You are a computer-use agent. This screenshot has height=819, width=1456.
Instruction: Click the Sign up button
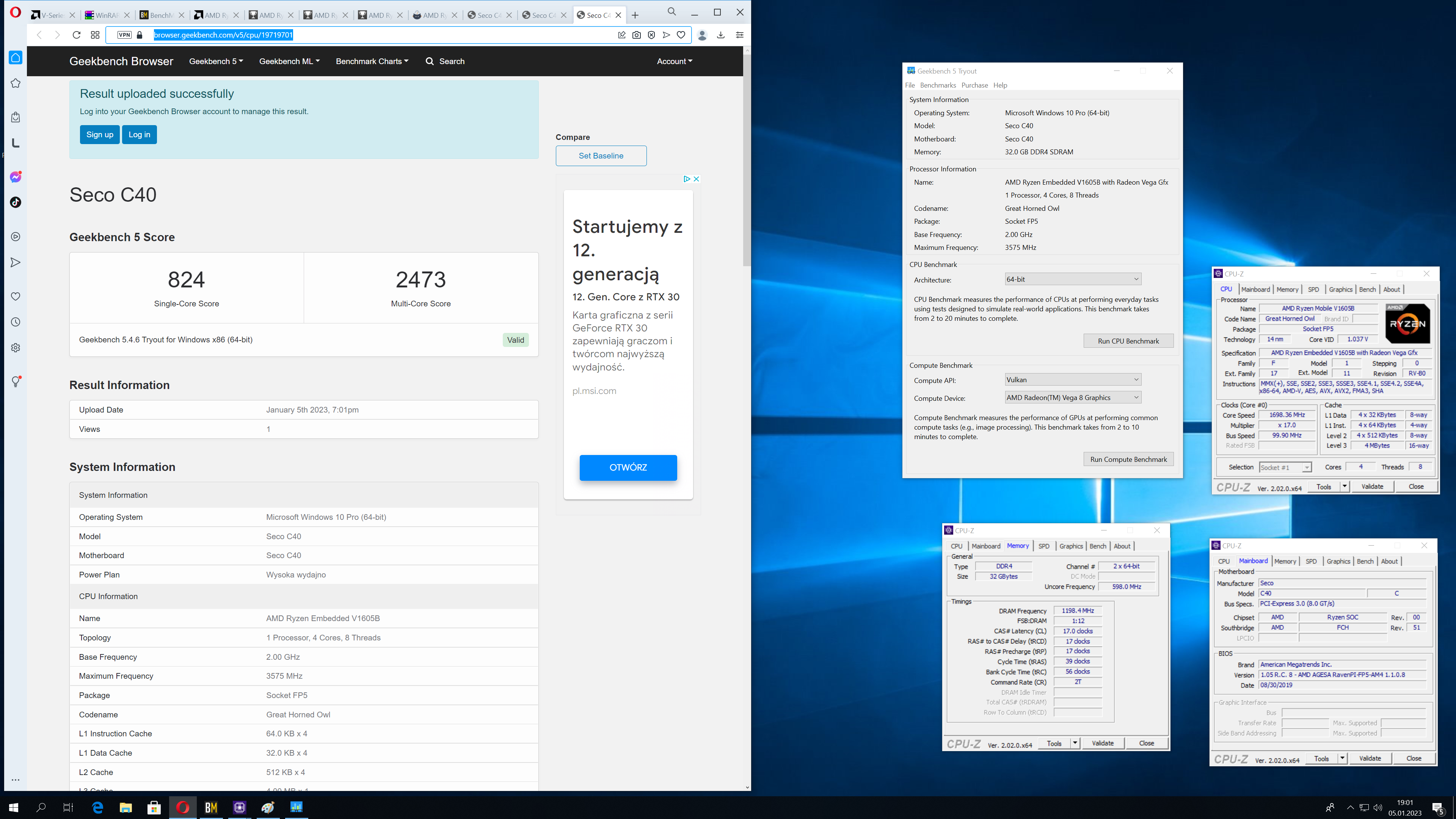(99, 135)
